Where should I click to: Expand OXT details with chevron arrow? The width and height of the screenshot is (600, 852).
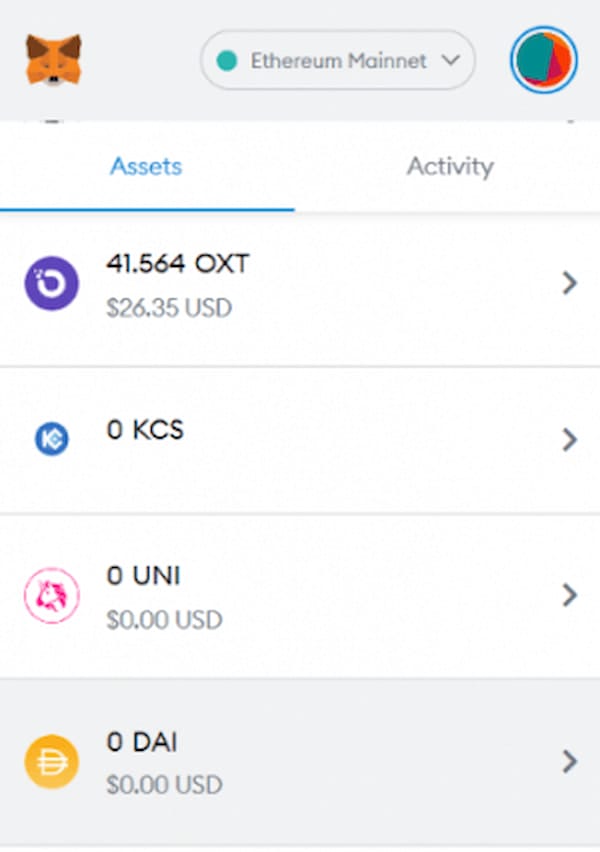click(x=570, y=284)
